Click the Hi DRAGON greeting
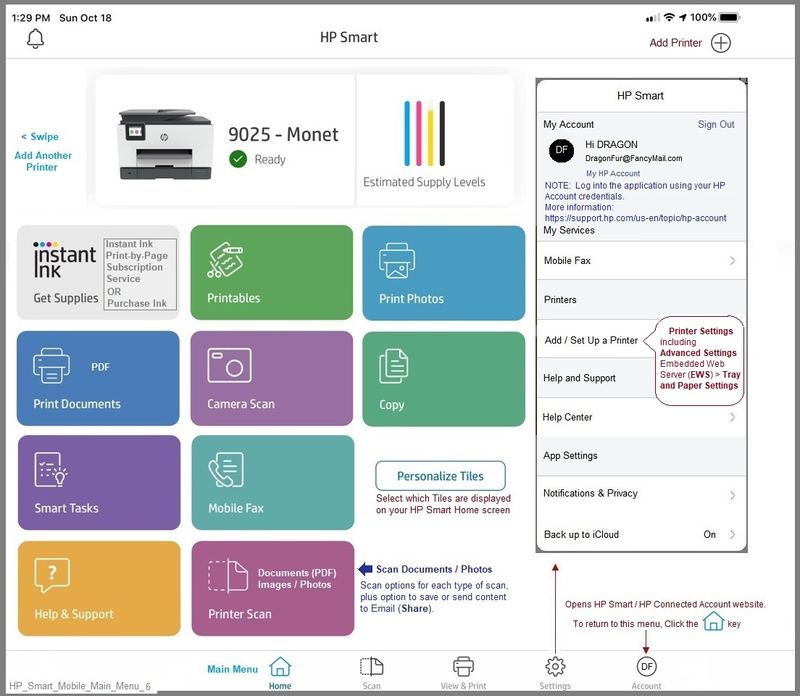Viewport: 800px width, 696px height. pyautogui.click(x=611, y=144)
